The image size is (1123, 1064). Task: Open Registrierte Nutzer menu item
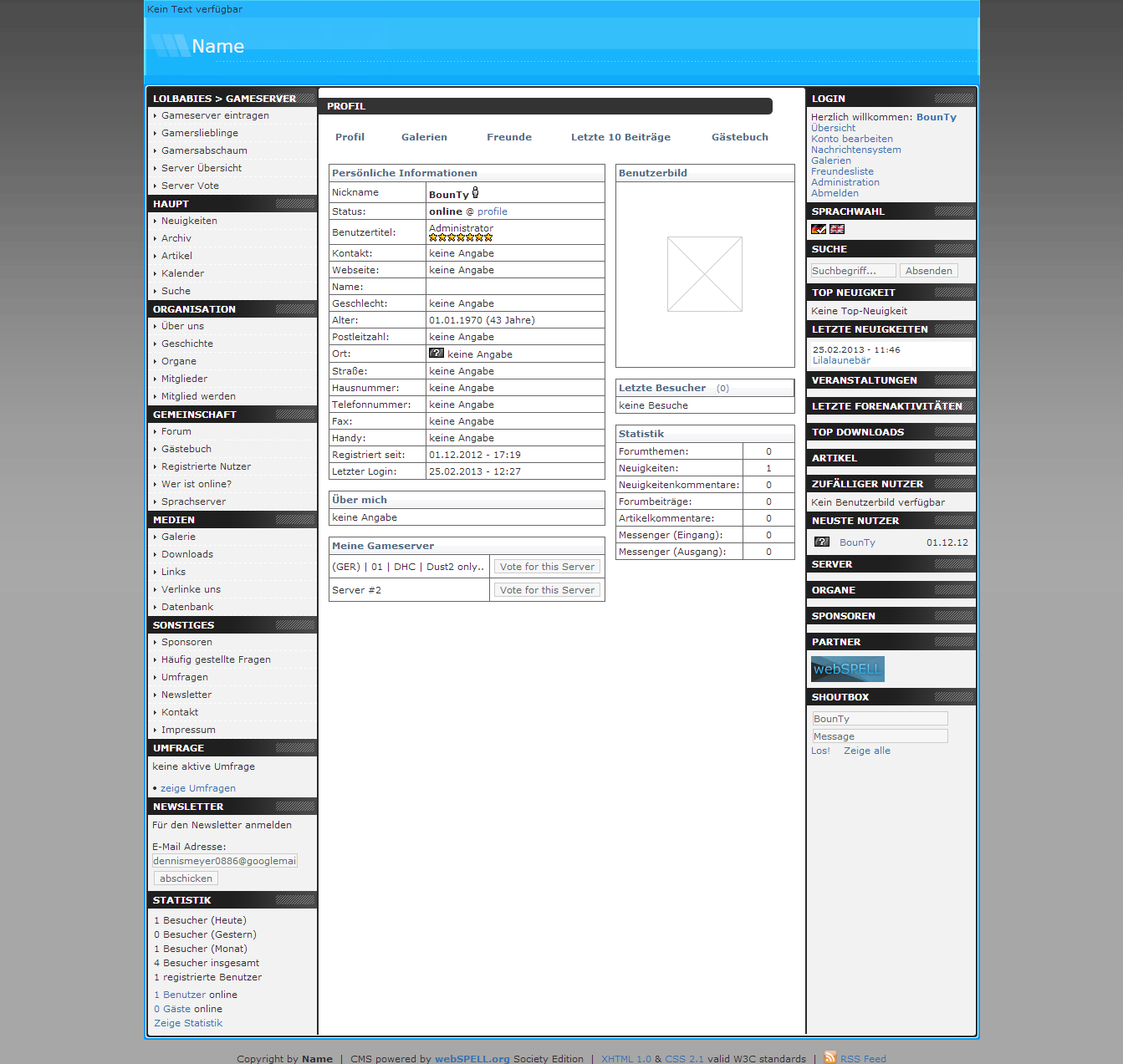(206, 466)
